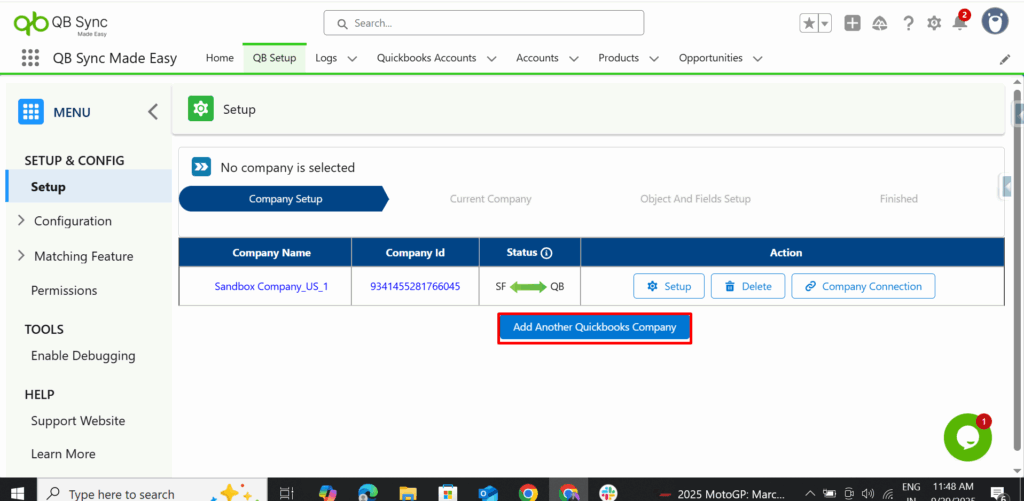Viewport: 1024px width, 501px height.
Task: Click the Learn More sidebar link
Action: click(63, 453)
